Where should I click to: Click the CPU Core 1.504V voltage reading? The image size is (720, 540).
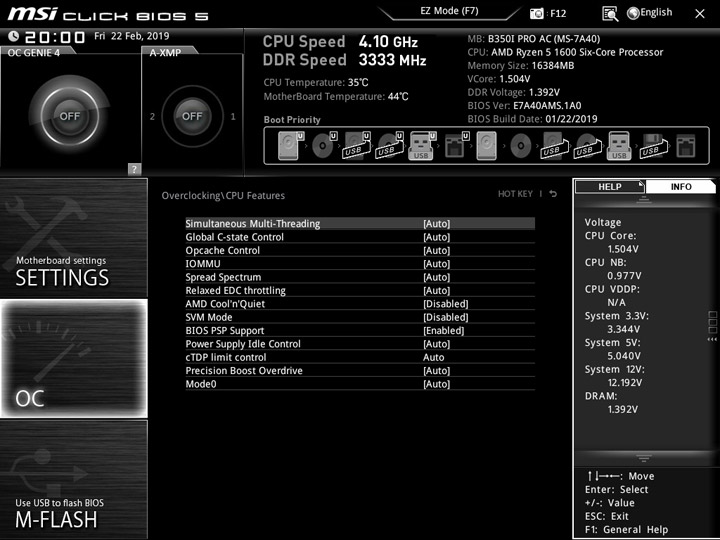[x=623, y=249]
